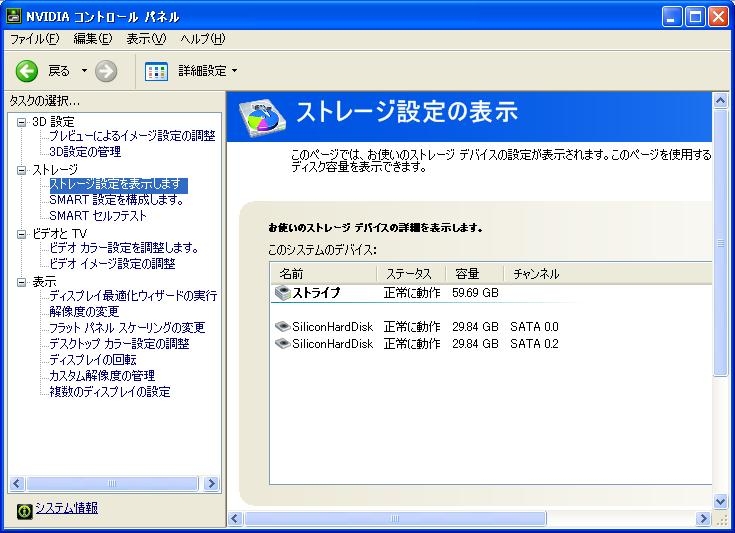
Task: Click the NVIDIA title bar icon
Action: 14,16
